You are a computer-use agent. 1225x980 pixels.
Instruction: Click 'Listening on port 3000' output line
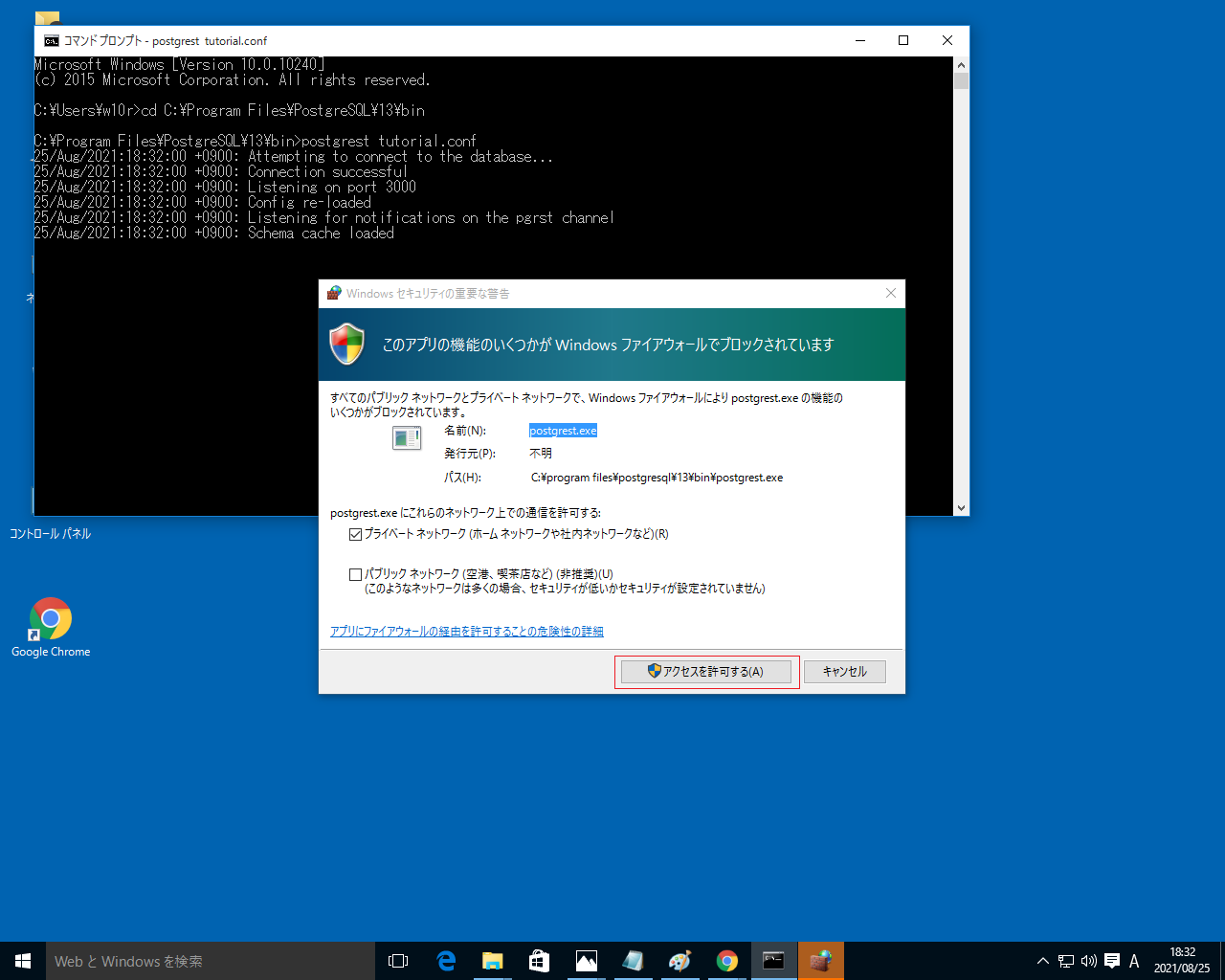pos(225,187)
